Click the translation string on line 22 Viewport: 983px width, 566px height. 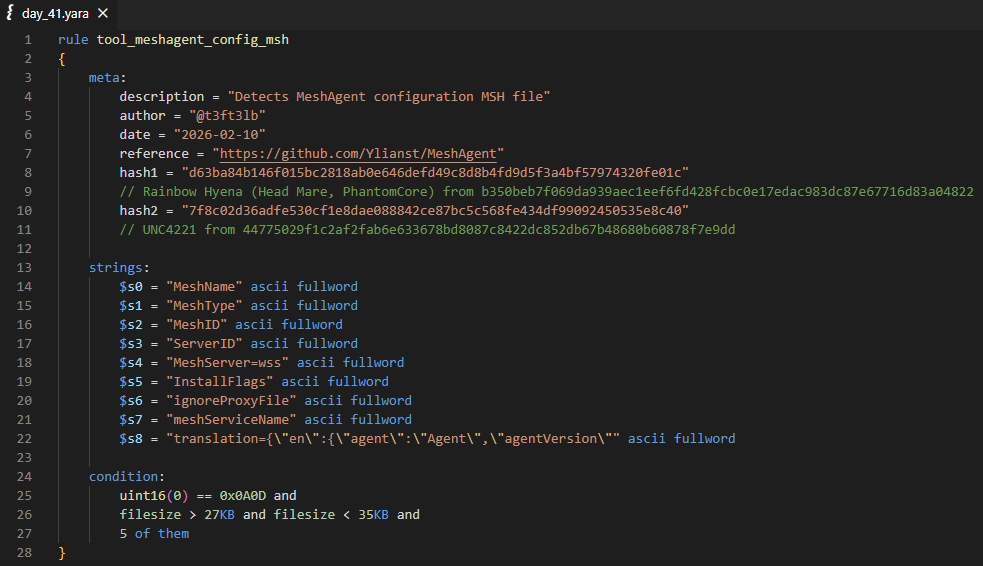pyautogui.click(x=393, y=439)
